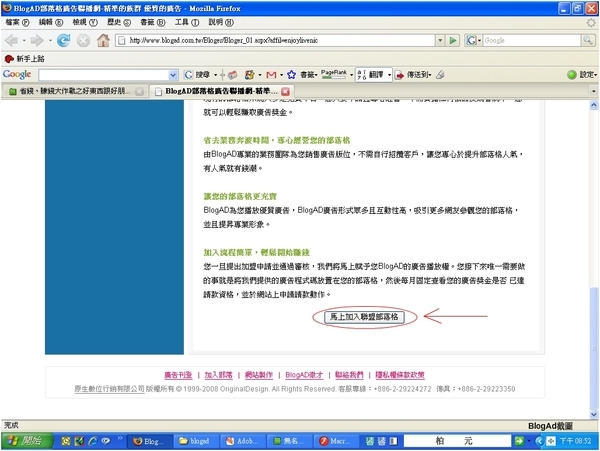Open the 原生數位行銷有限公司 link
This screenshot has height=451, width=600.
coord(109,389)
